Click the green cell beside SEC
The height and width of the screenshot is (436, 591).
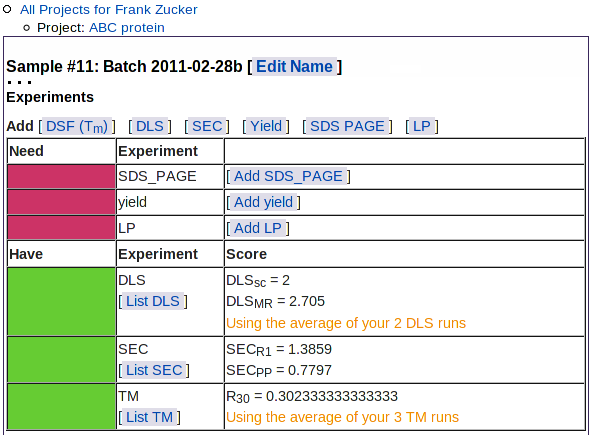click(x=61, y=360)
